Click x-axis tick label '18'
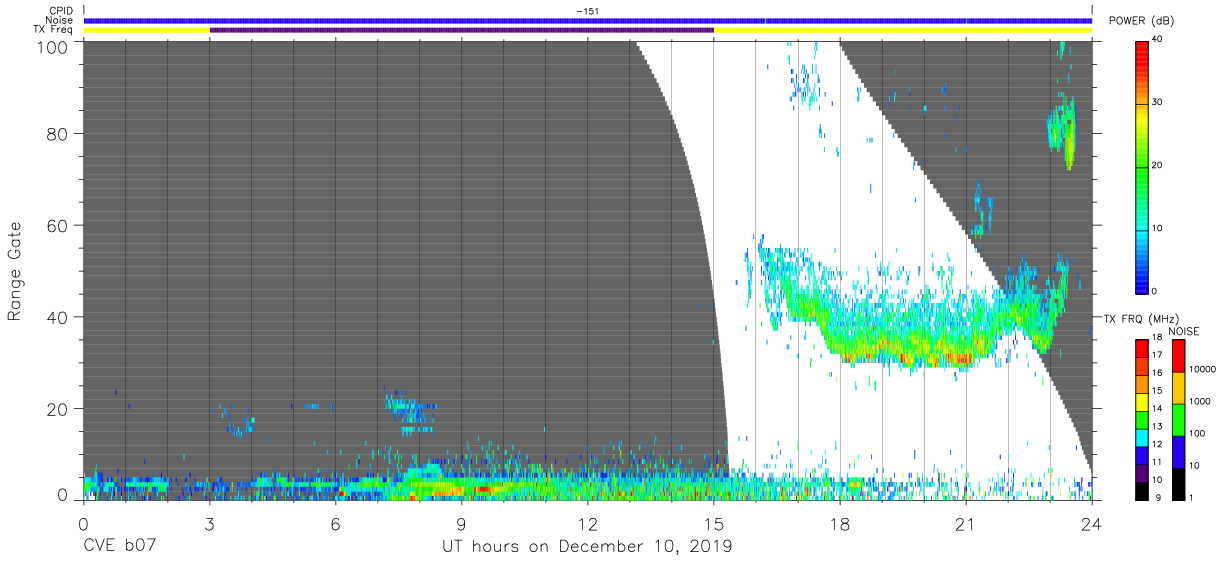The image size is (1228, 567). [x=840, y=523]
